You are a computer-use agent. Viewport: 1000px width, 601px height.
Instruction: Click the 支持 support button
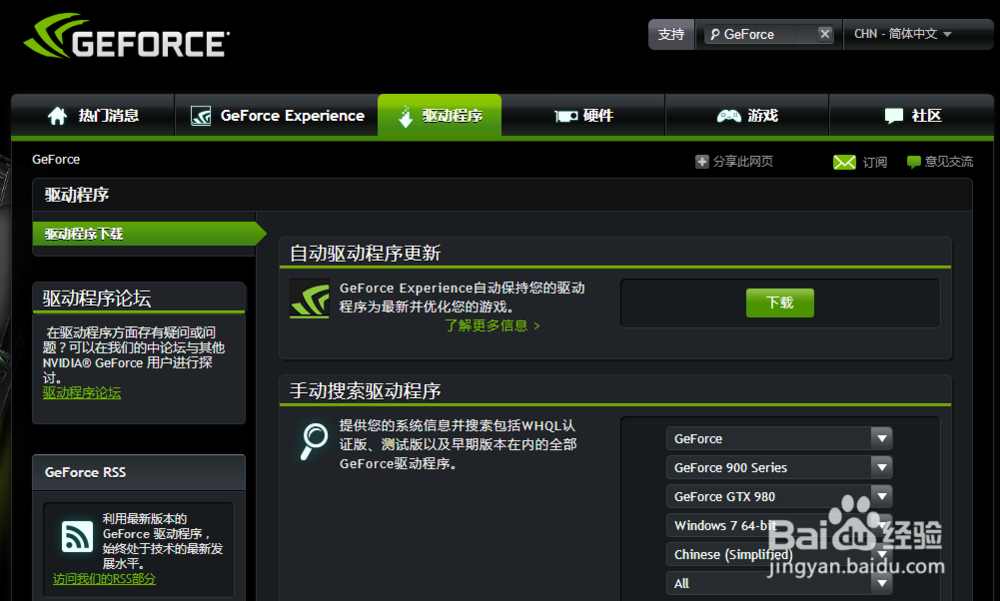point(671,34)
